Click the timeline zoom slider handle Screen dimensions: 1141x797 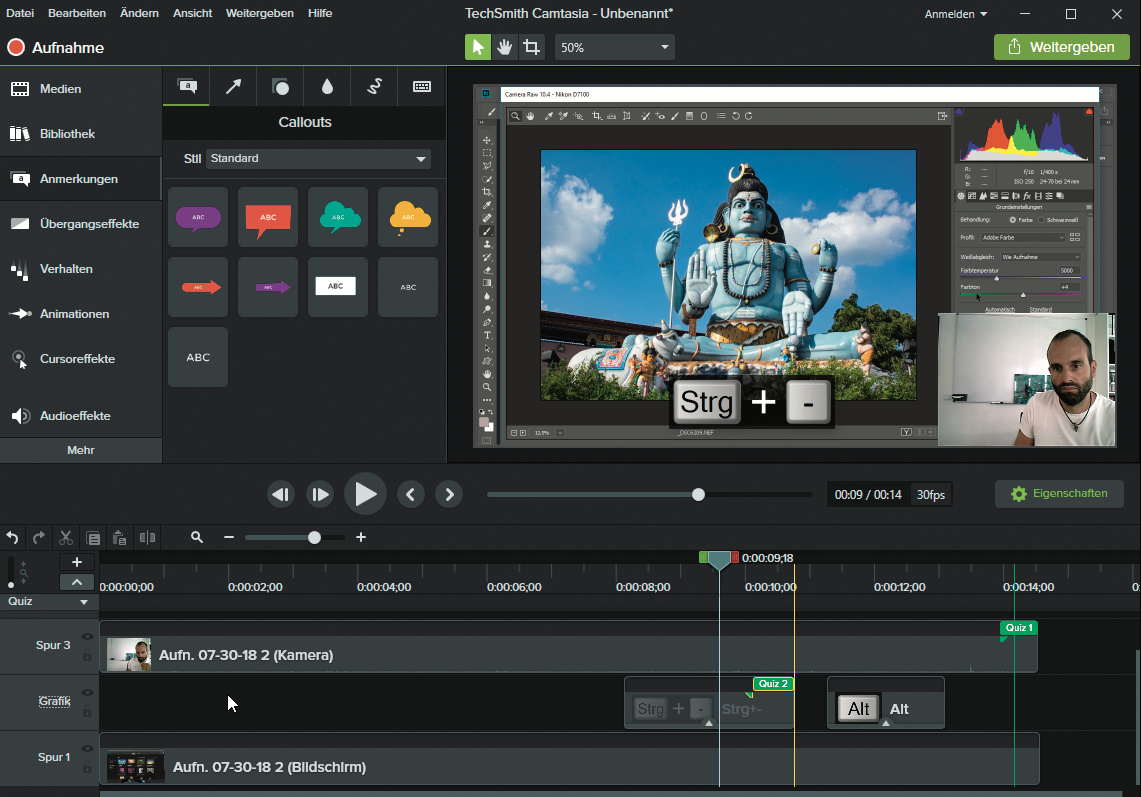tap(314, 538)
